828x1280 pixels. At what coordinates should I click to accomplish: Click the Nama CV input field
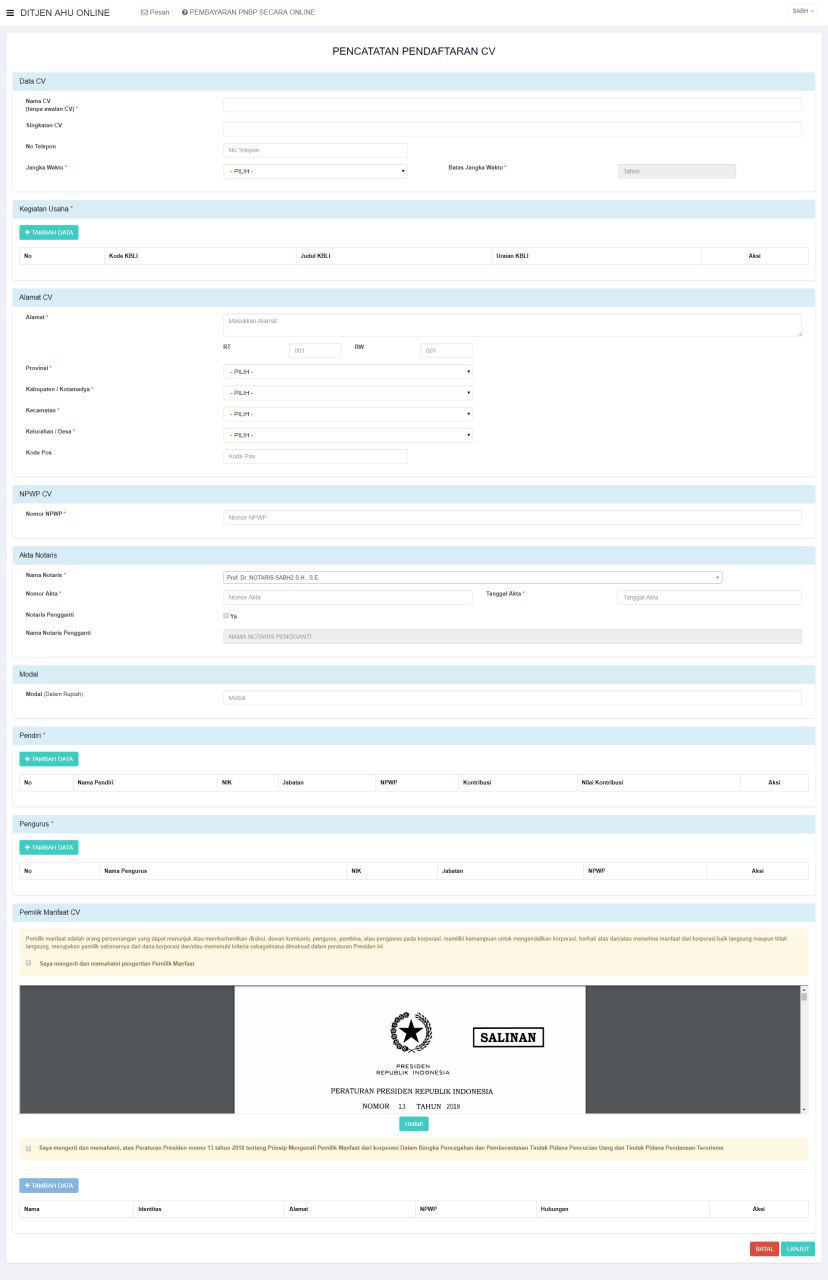pyautogui.click(x=512, y=105)
